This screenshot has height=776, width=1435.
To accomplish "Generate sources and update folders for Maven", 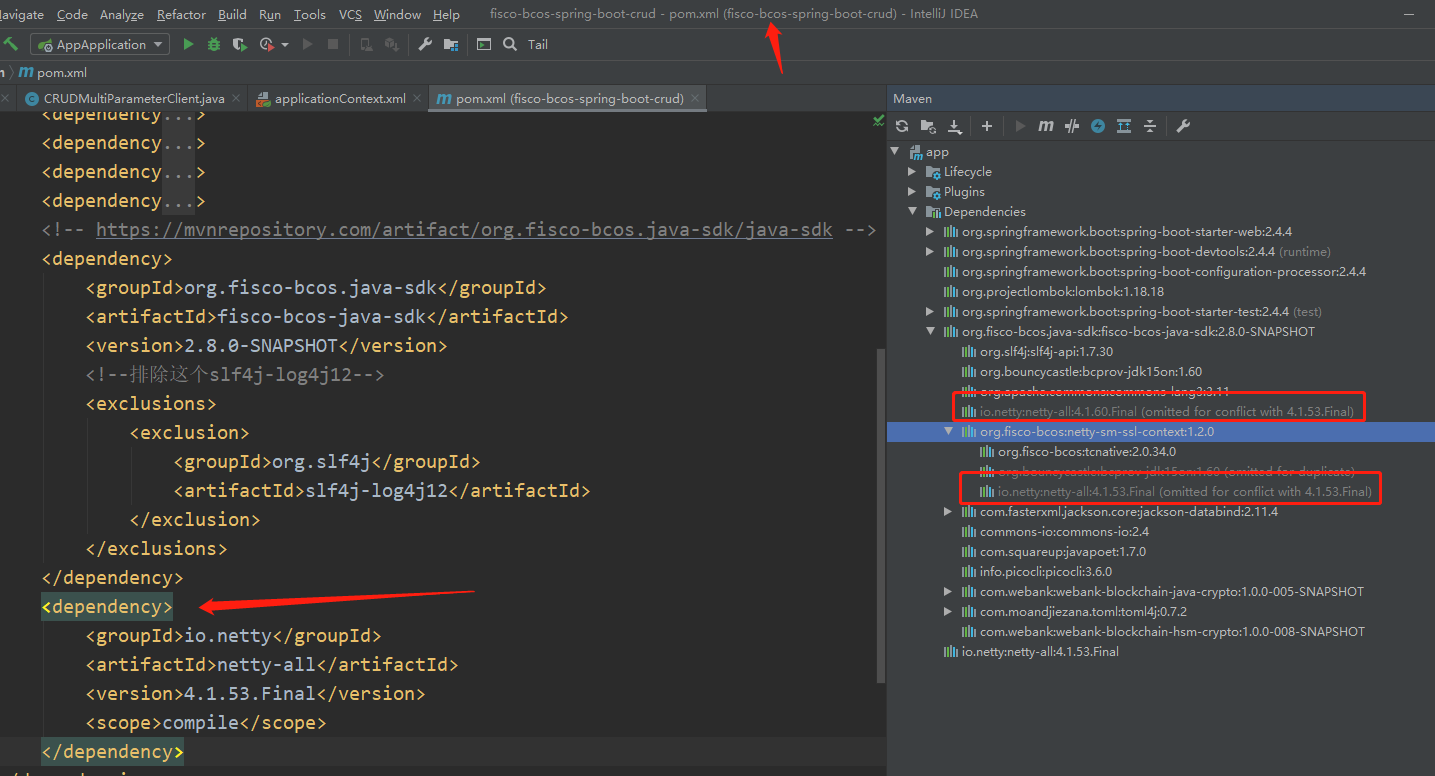I will pyautogui.click(x=928, y=126).
